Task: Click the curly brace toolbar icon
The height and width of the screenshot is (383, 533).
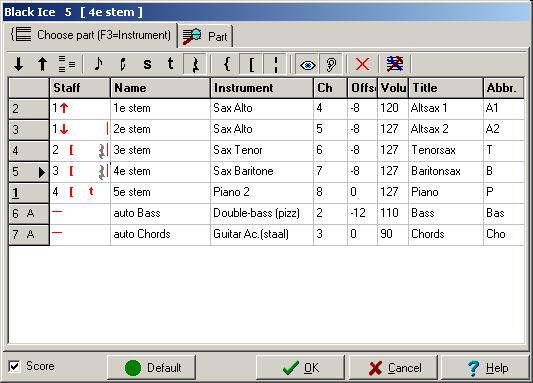Action: point(227,64)
